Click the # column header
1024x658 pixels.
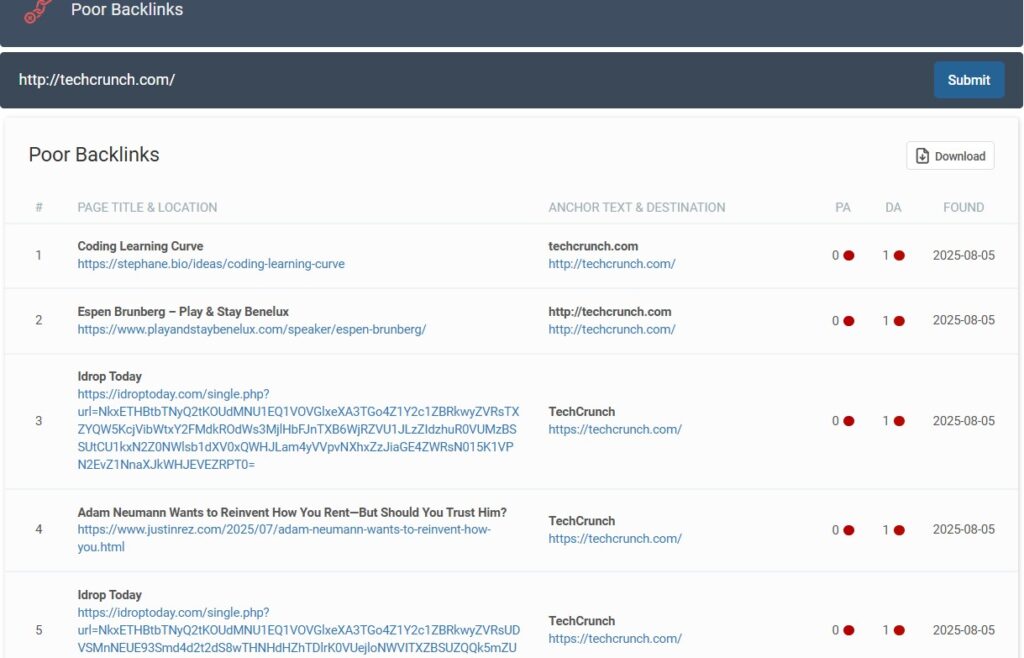click(x=39, y=208)
